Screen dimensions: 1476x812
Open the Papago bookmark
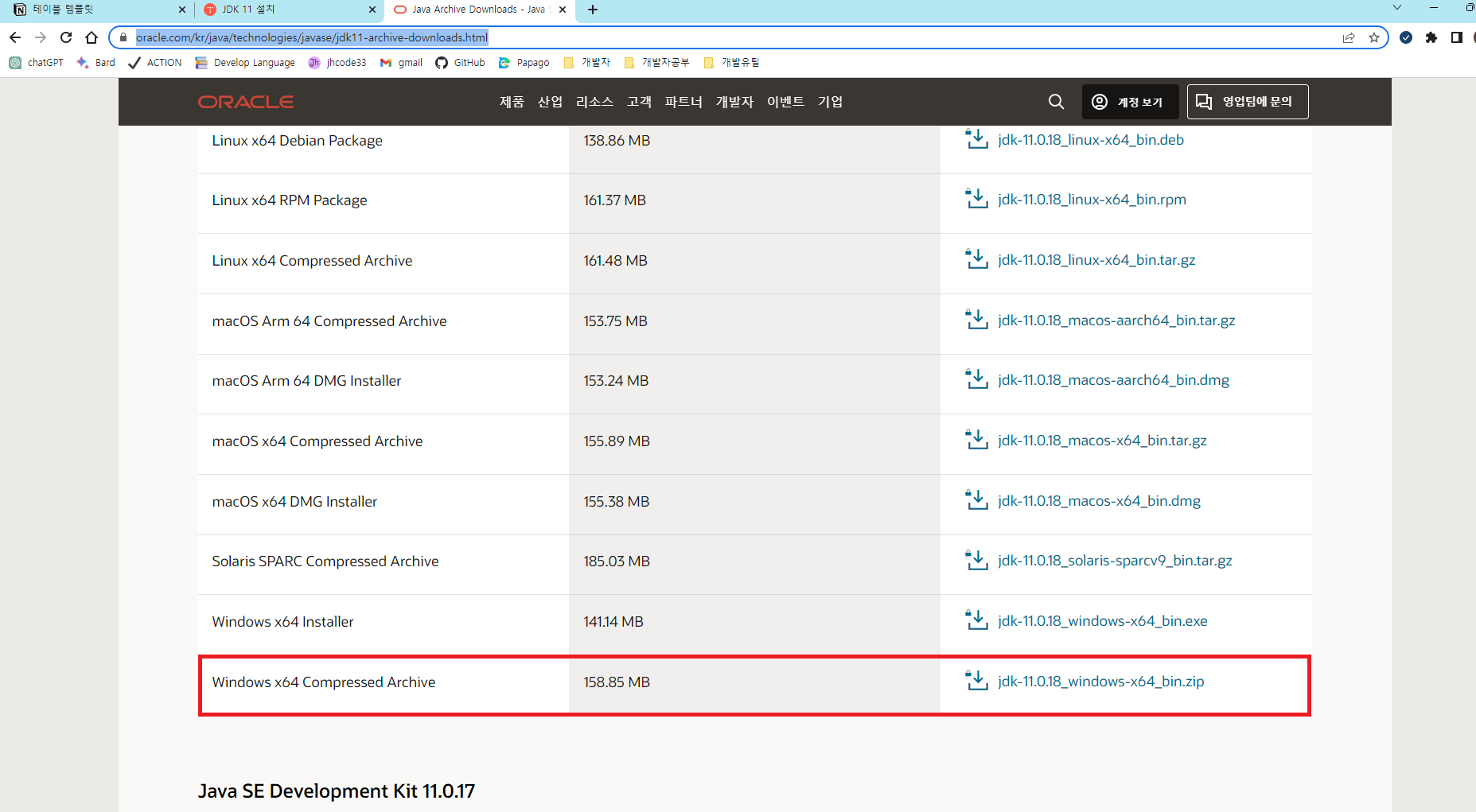coord(524,63)
